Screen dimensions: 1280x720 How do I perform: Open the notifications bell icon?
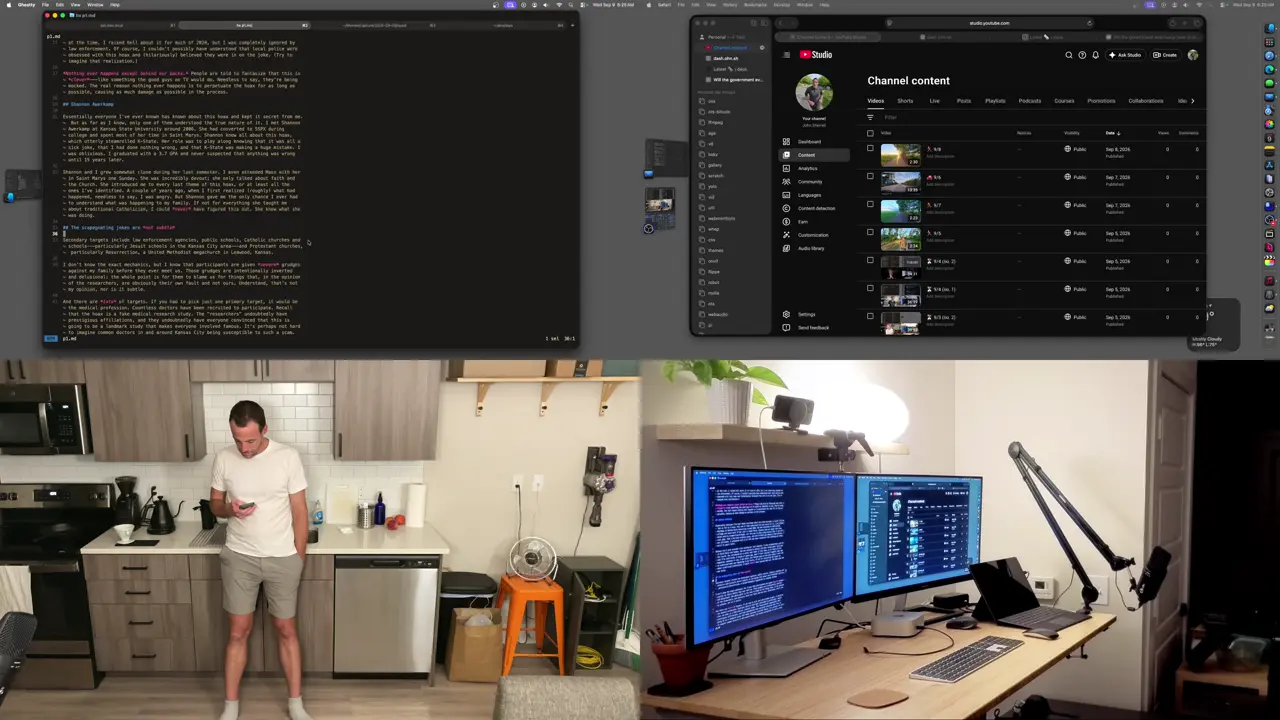coord(1095,55)
